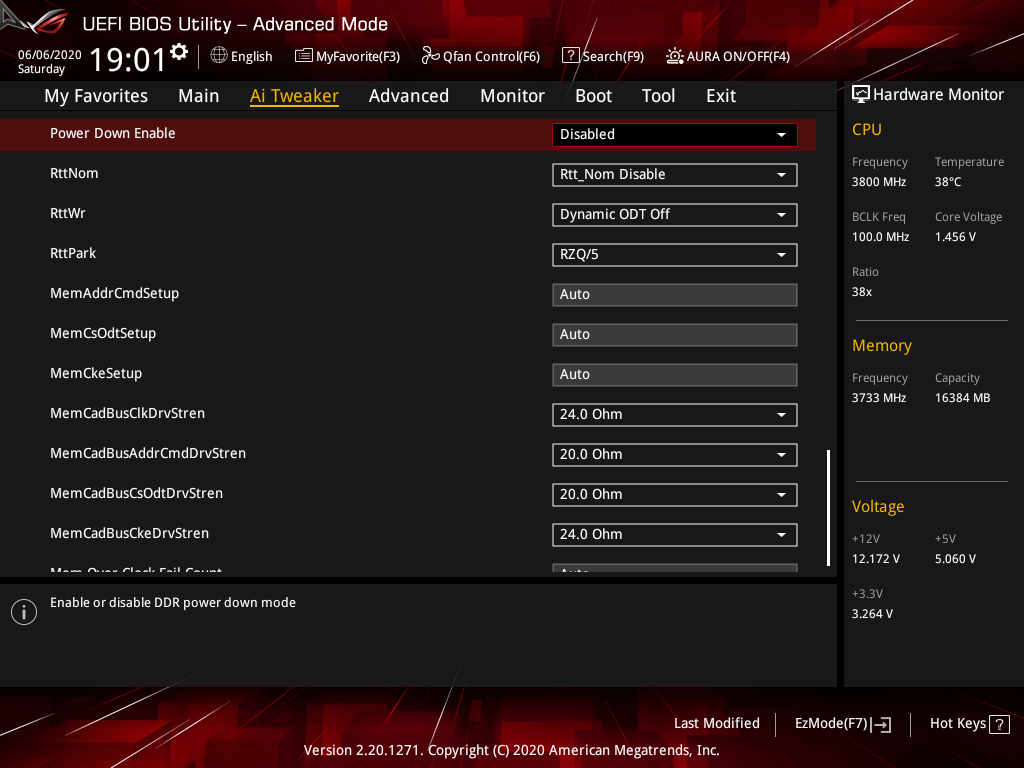
Task: Open the MemCadBusClkDrvStren dropdown
Action: (675, 415)
